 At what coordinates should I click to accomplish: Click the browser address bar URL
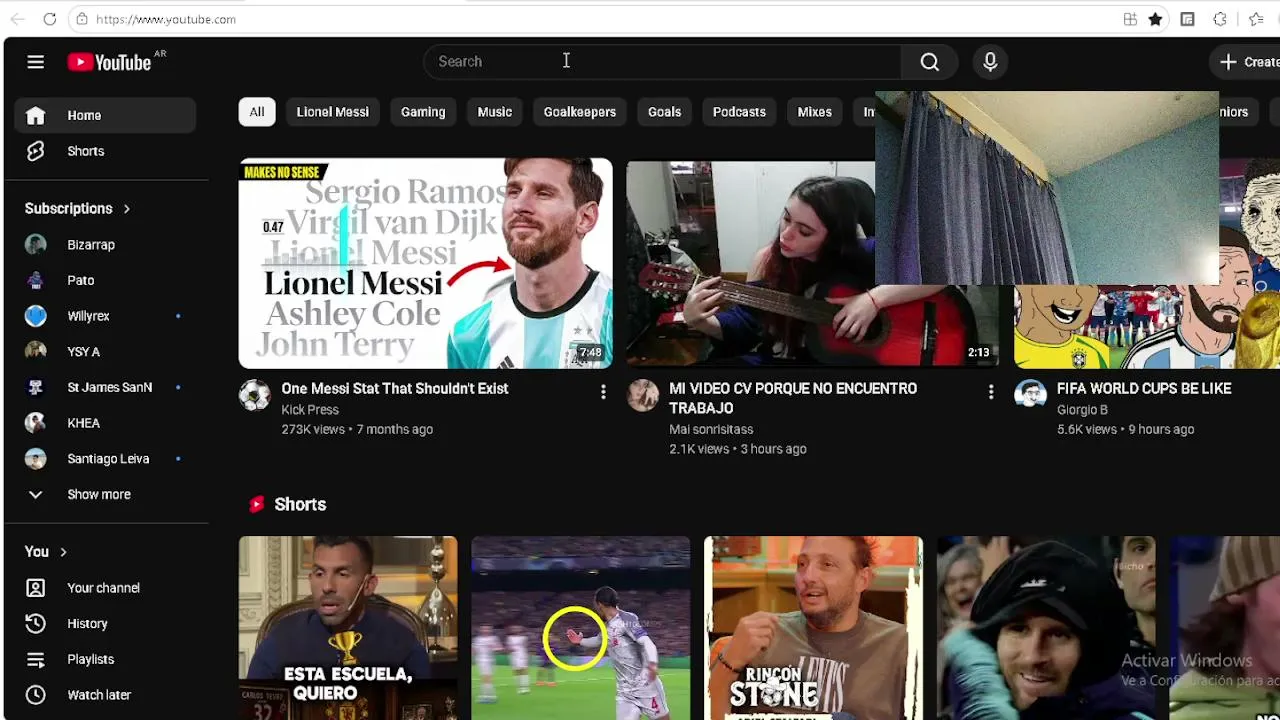coord(166,19)
